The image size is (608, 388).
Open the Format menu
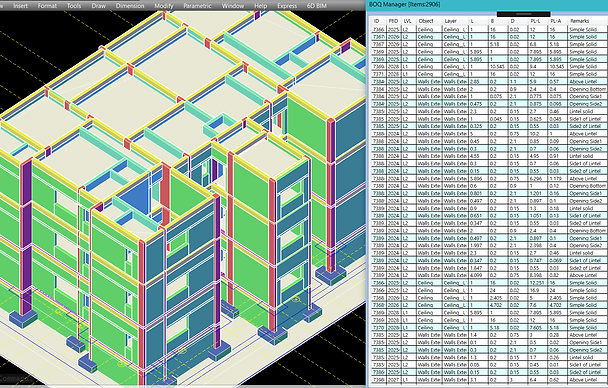(x=47, y=6)
